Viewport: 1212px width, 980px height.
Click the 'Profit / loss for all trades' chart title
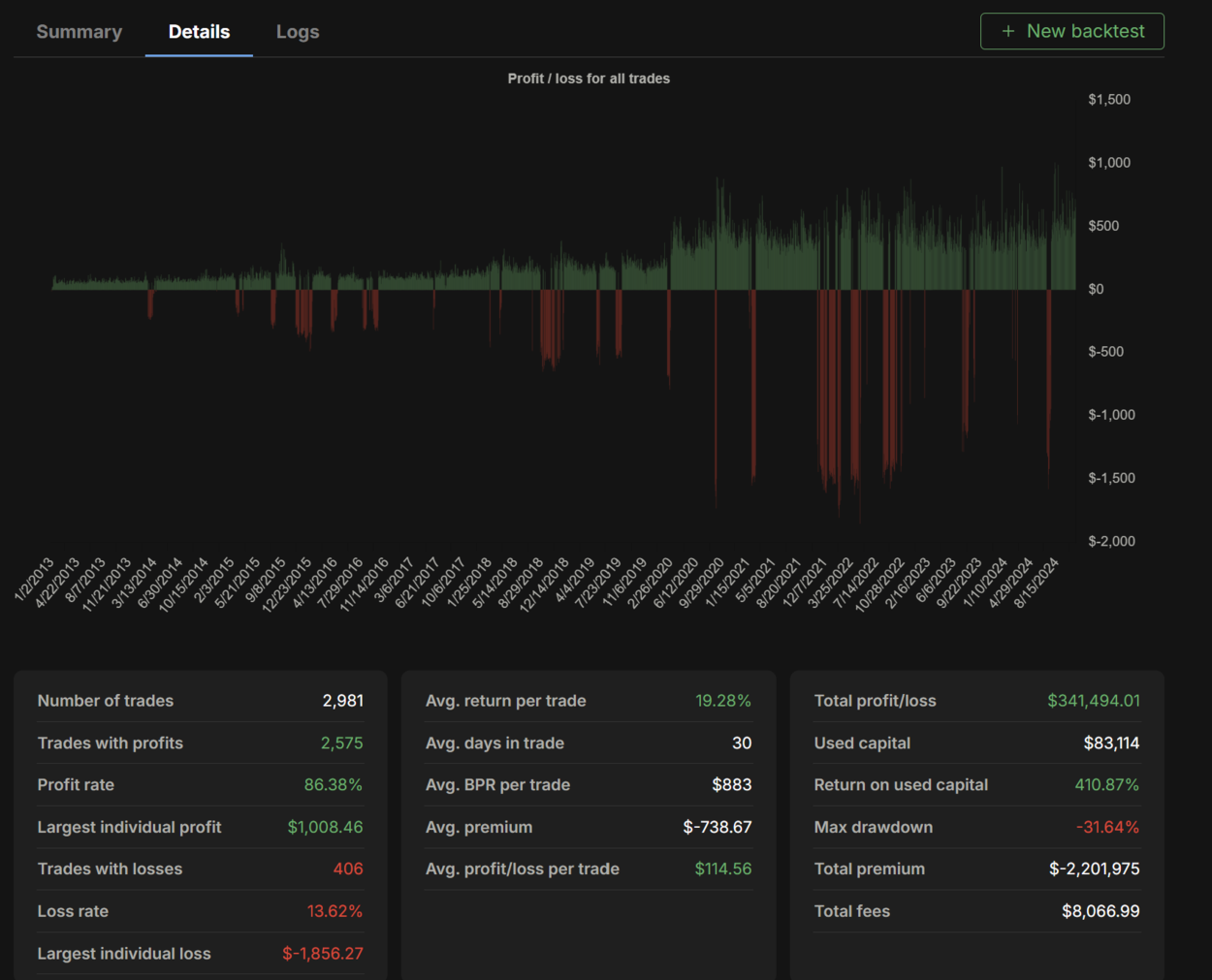(x=589, y=79)
